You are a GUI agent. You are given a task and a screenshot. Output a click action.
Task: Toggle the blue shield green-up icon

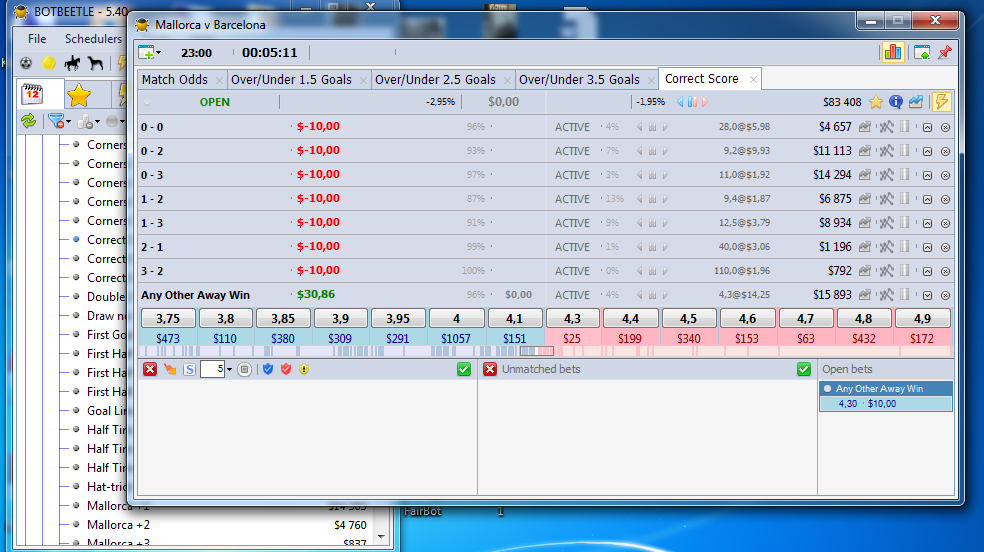click(x=268, y=369)
